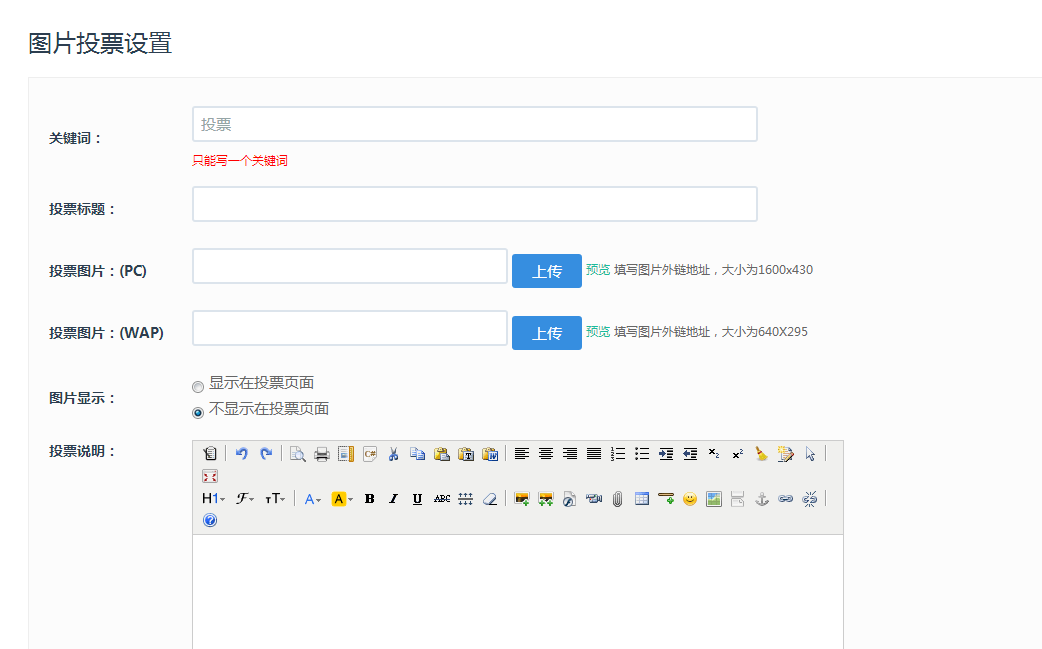The height and width of the screenshot is (649, 1042).
Task: Apply strikethrough (ABC icon)
Action: point(442,499)
